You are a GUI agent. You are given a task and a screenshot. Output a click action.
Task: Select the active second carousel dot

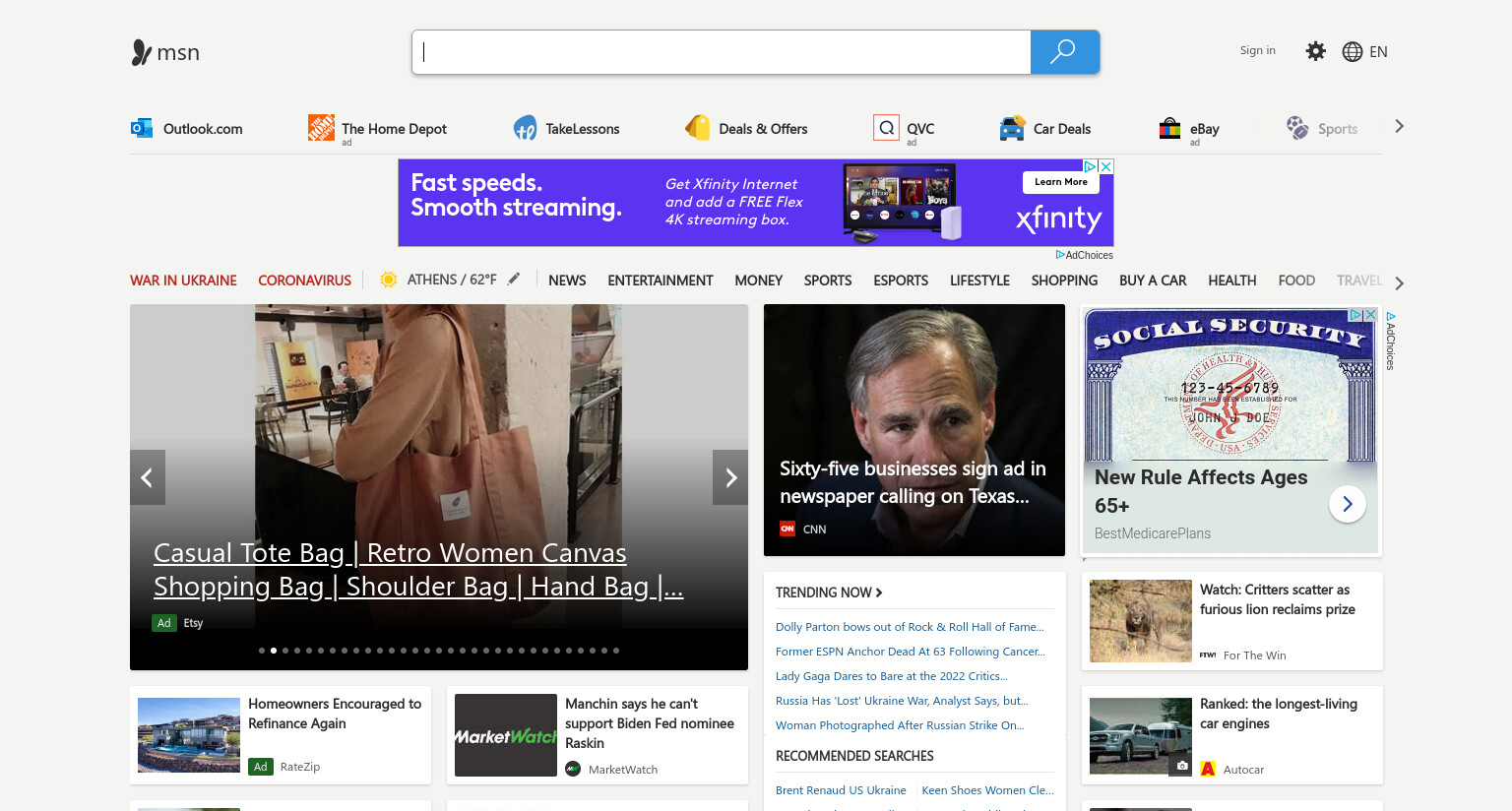click(274, 651)
